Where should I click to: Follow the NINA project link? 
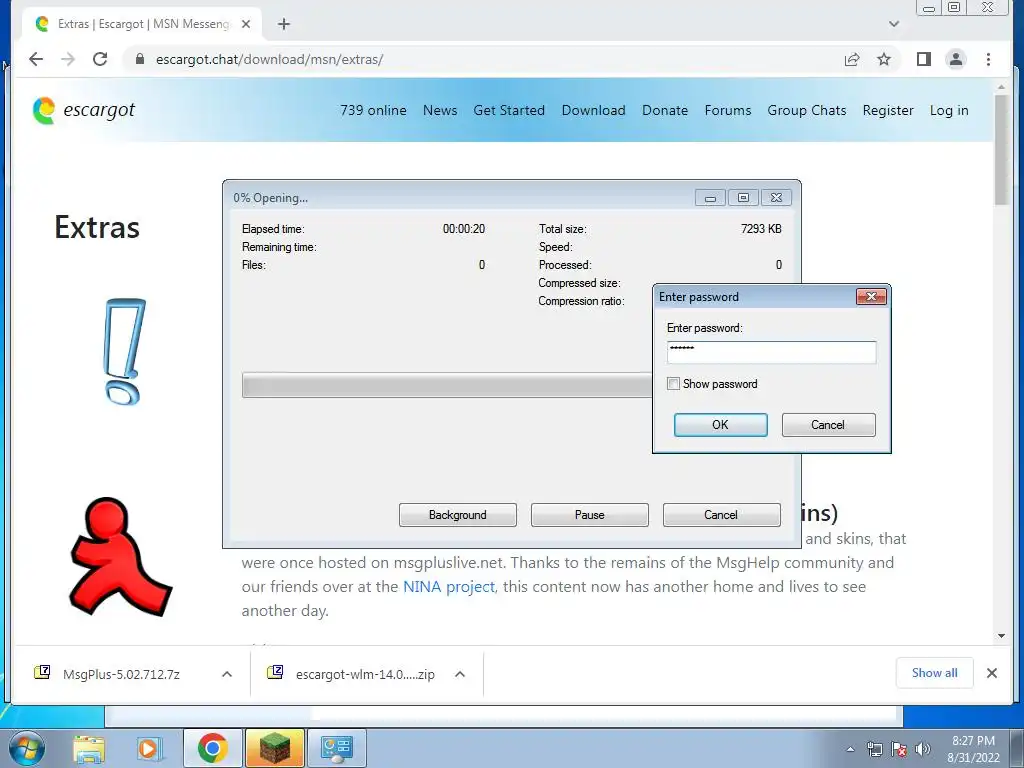[449, 586]
